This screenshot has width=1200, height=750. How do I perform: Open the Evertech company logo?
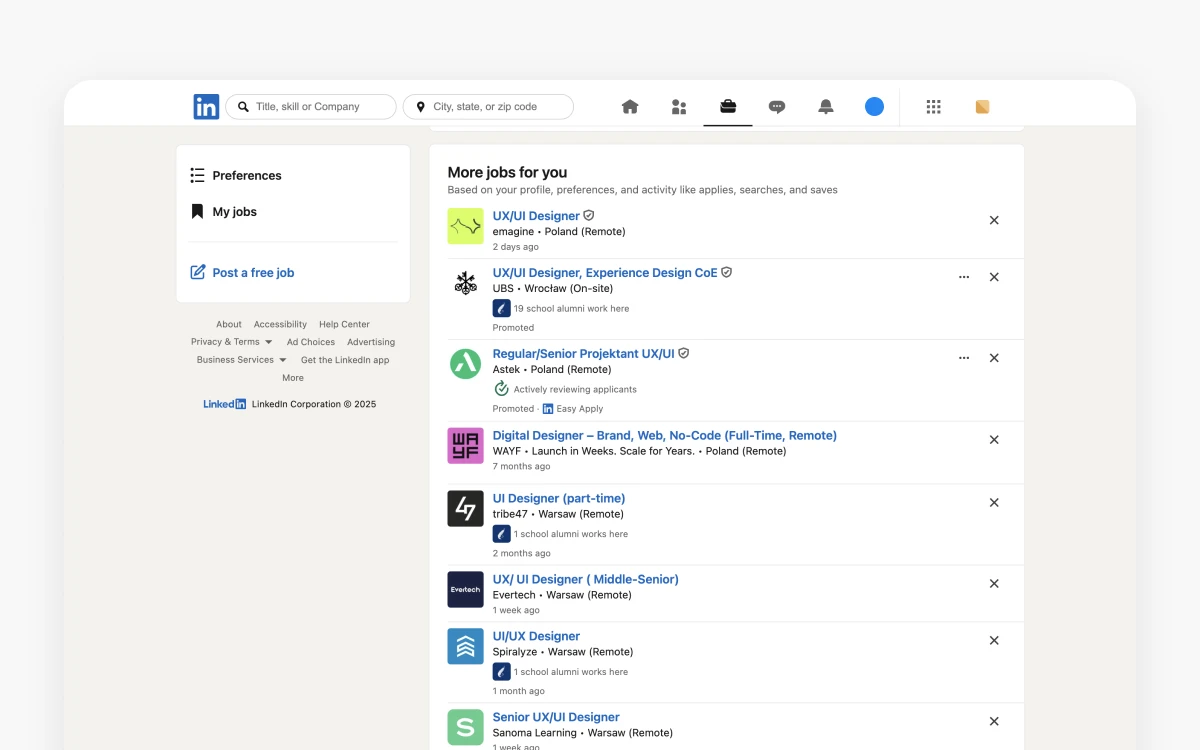[x=465, y=590]
